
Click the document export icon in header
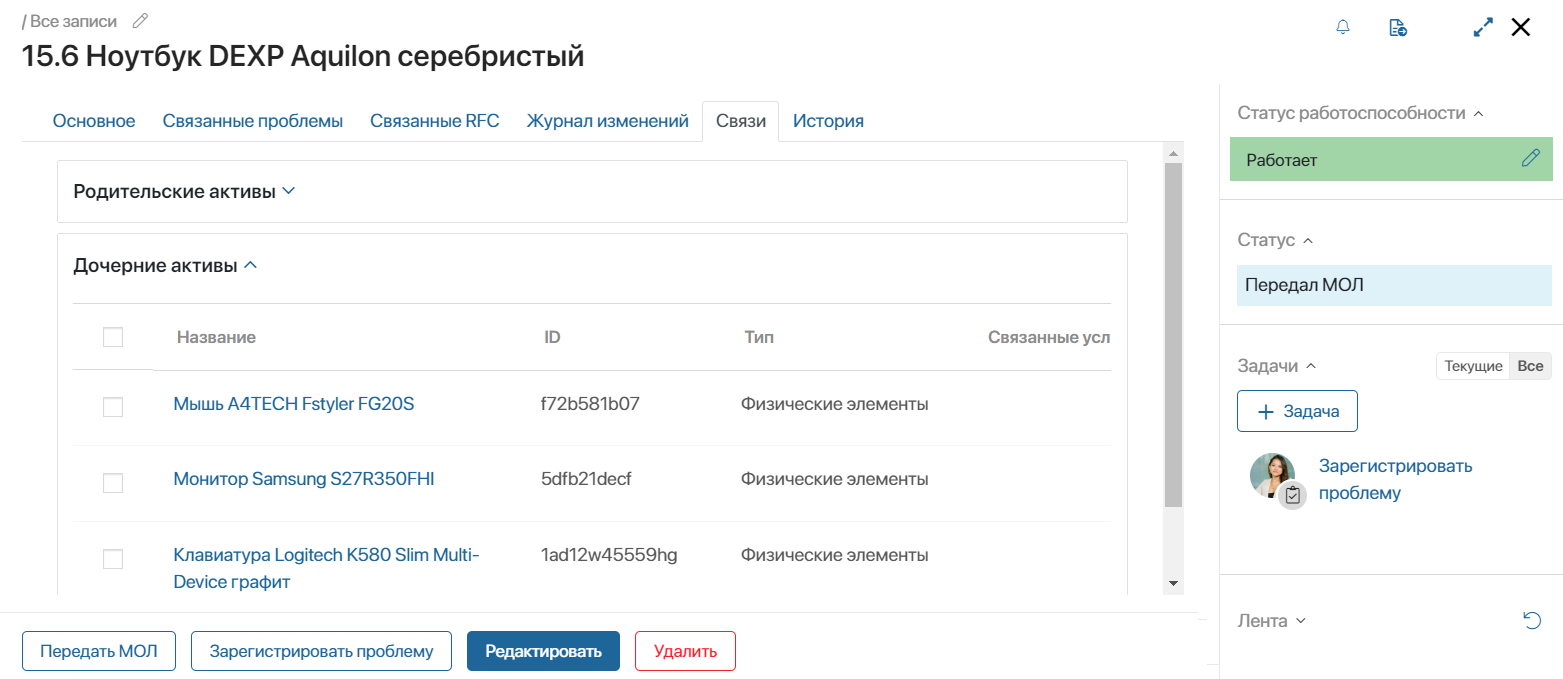pos(1398,27)
